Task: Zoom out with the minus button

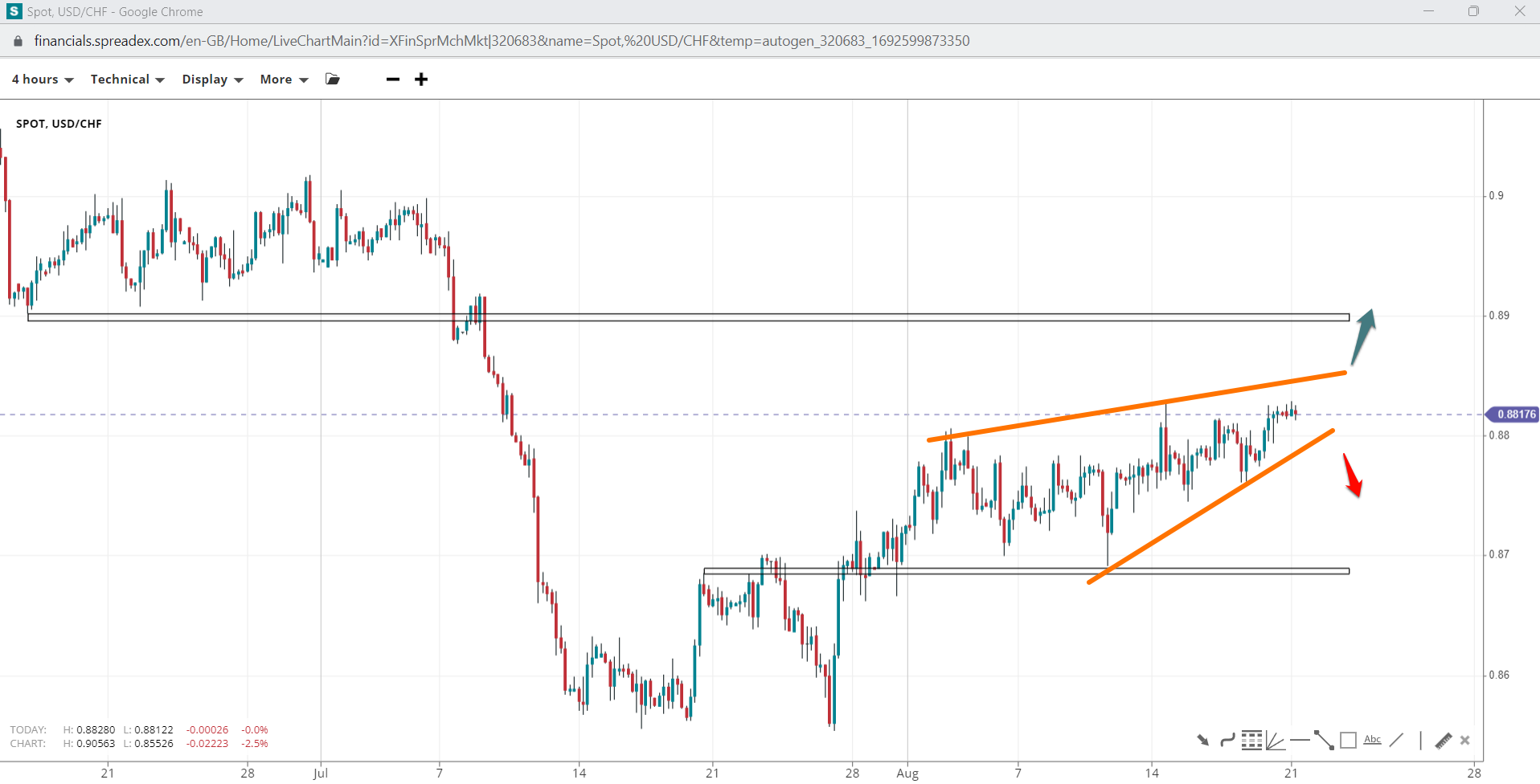Action: (393, 79)
